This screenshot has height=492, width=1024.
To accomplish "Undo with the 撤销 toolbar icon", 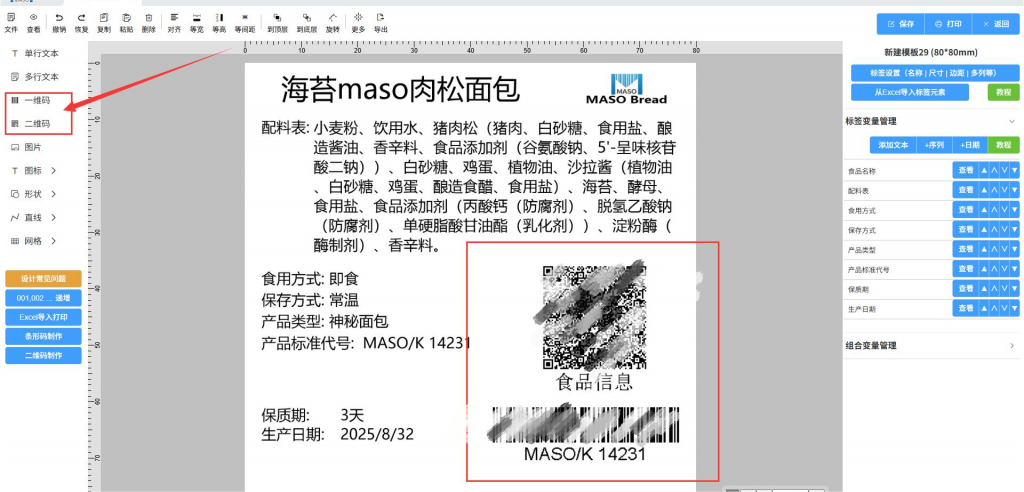I will (59, 23).
